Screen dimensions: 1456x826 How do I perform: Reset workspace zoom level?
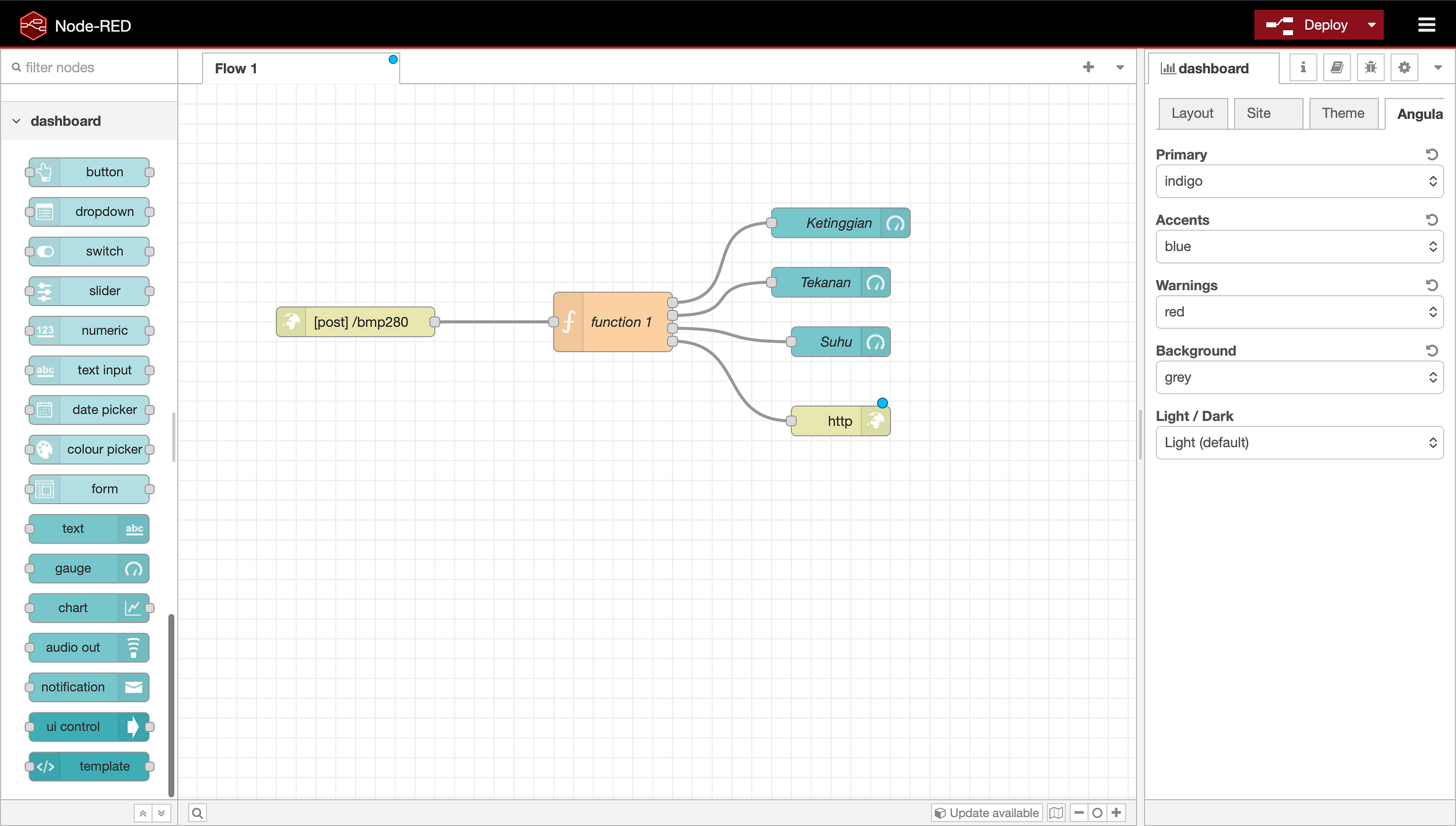[1097, 813]
